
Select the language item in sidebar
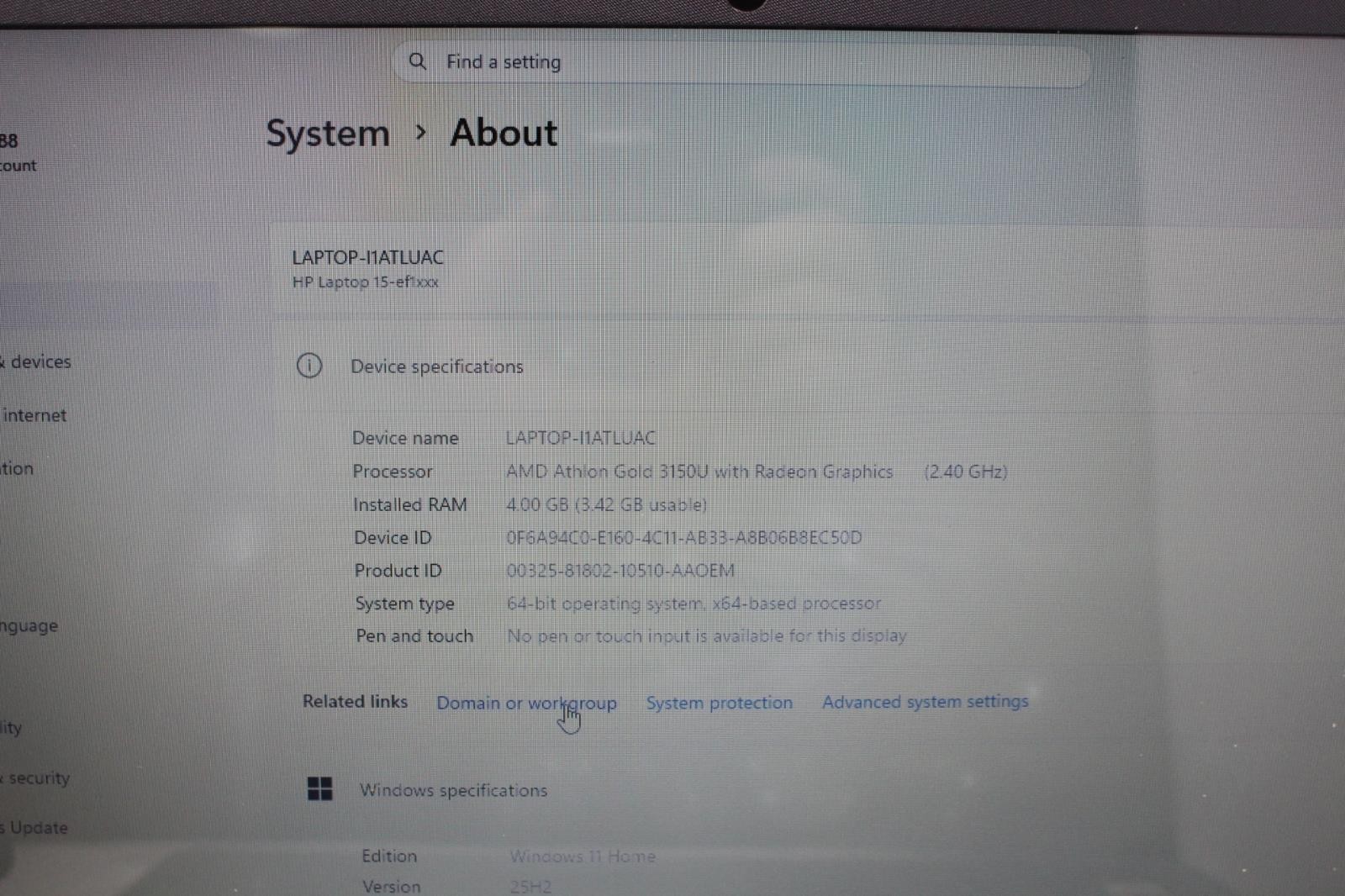point(29,626)
